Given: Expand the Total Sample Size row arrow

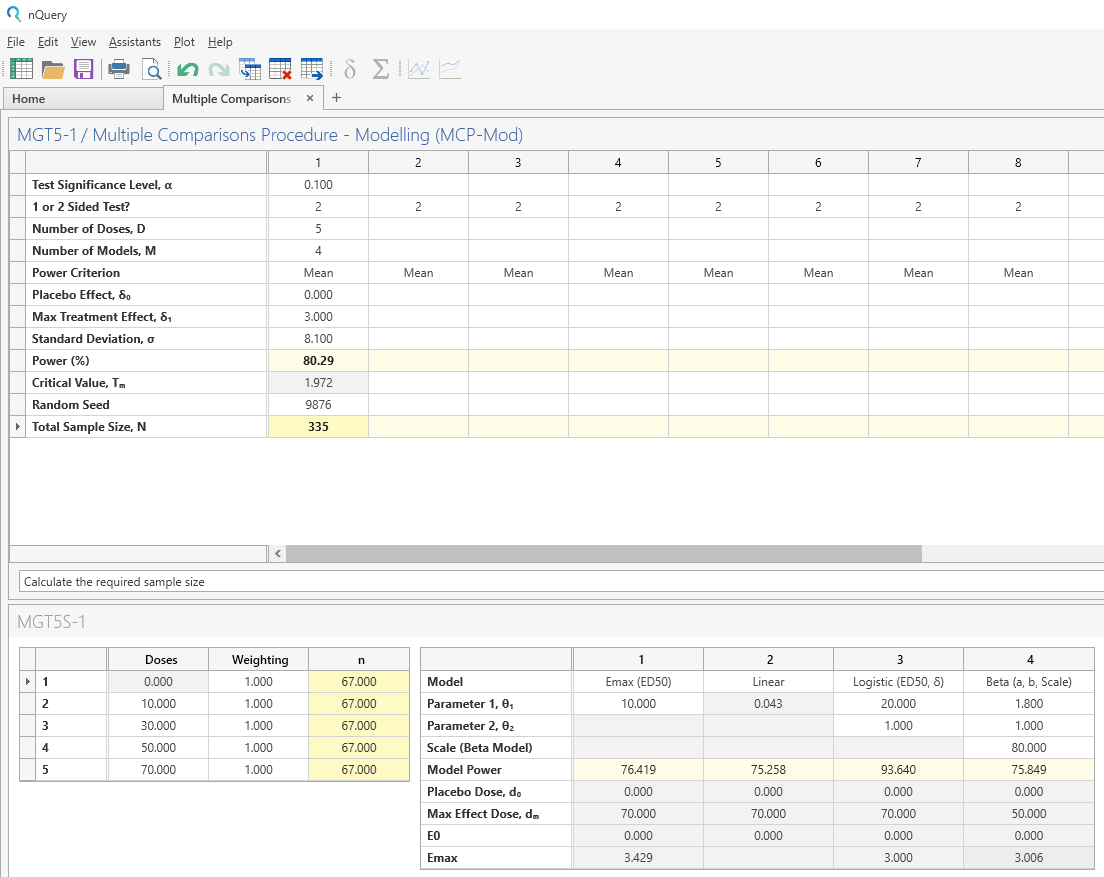Looking at the screenshot, I should tap(17, 426).
